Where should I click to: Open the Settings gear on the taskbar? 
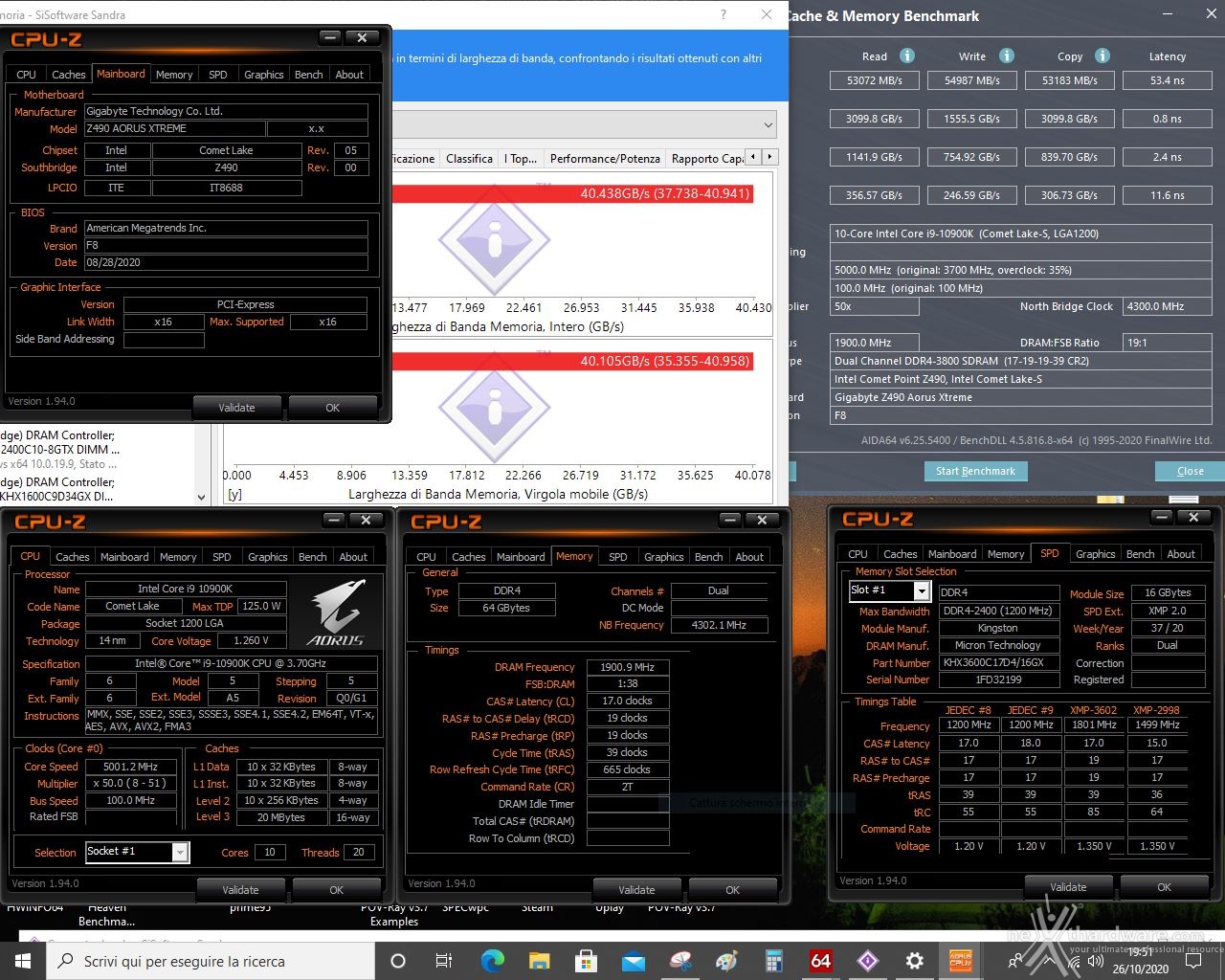915,961
